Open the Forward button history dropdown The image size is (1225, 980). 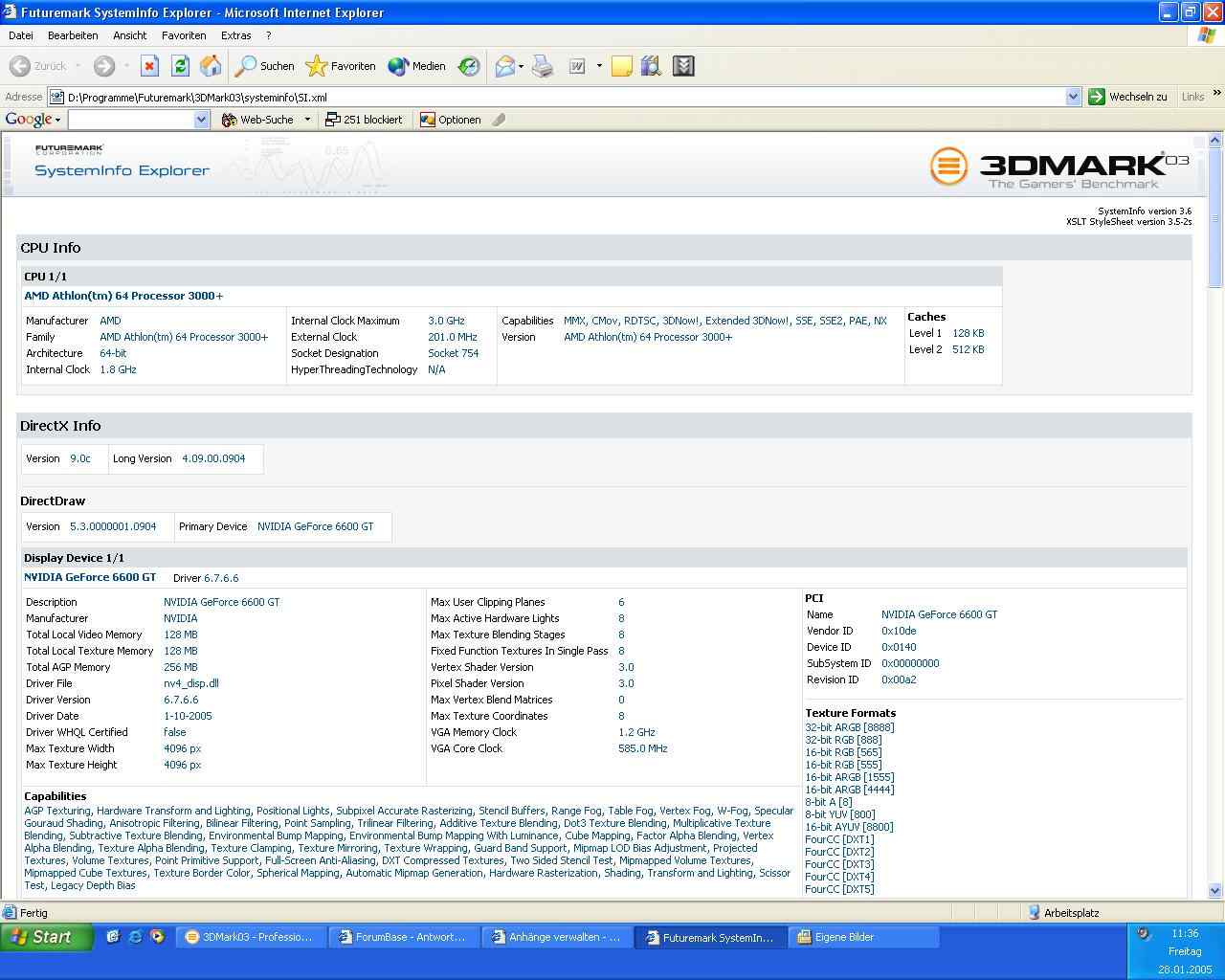(x=126, y=66)
